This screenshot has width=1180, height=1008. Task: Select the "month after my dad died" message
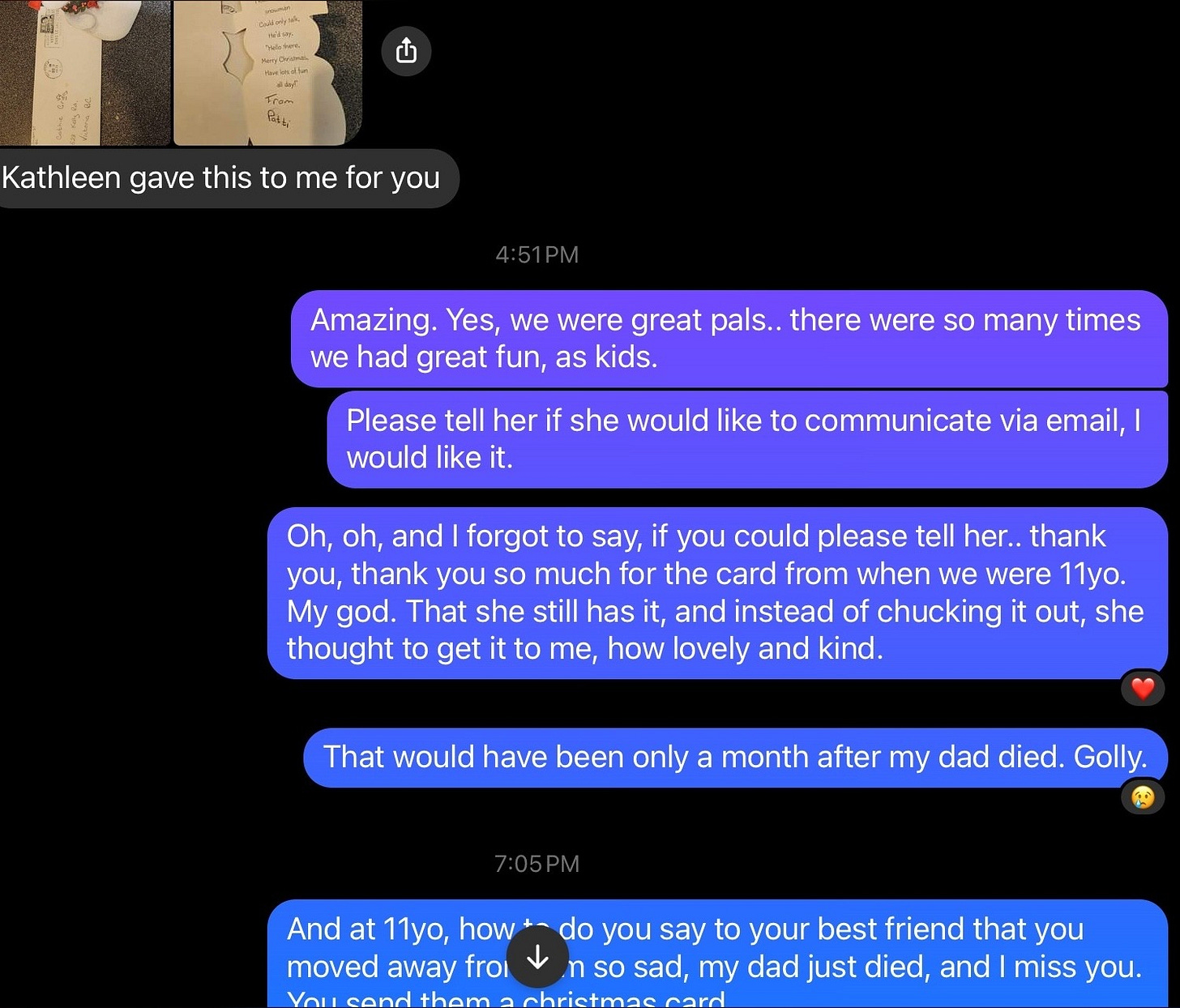pyautogui.click(x=736, y=758)
